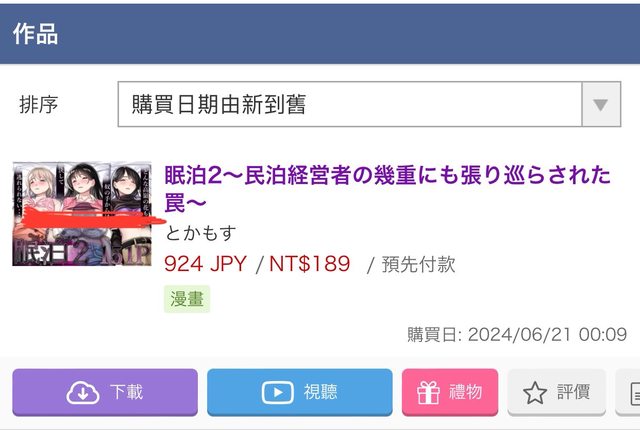Click the 漫畫 category tag

(187, 299)
